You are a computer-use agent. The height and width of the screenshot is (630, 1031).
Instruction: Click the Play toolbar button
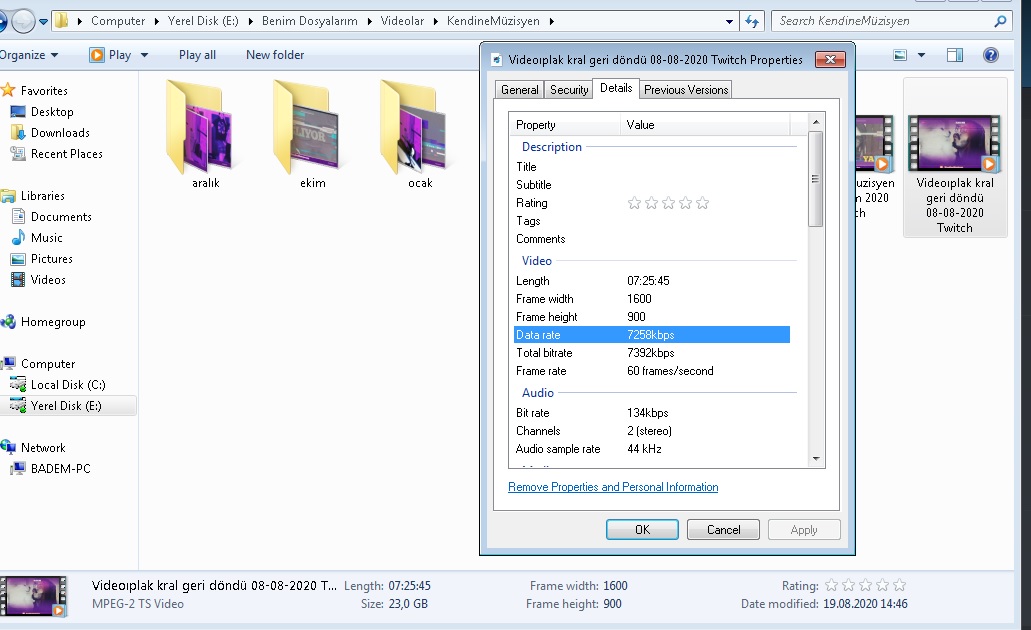click(x=111, y=55)
